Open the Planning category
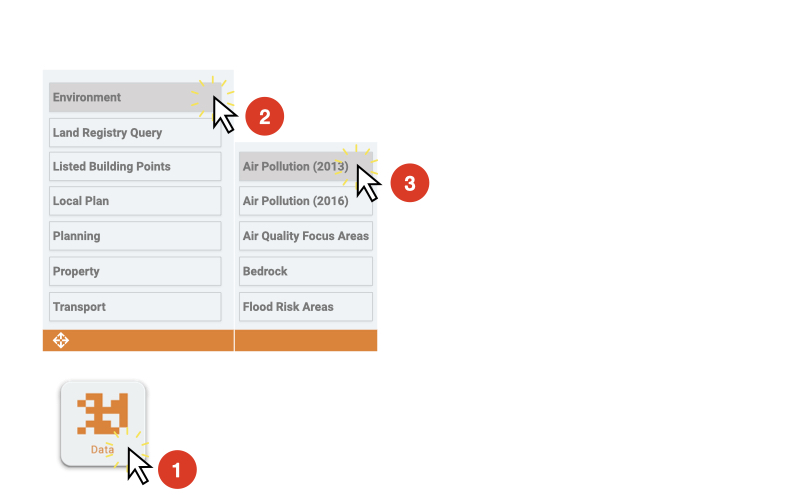 tap(135, 236)
